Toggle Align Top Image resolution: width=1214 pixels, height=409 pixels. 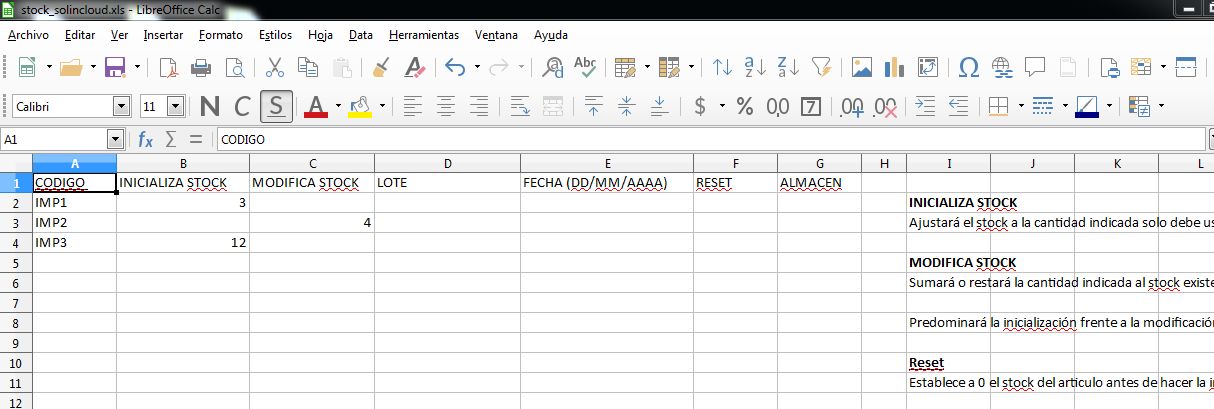click(x=593, y=106)
